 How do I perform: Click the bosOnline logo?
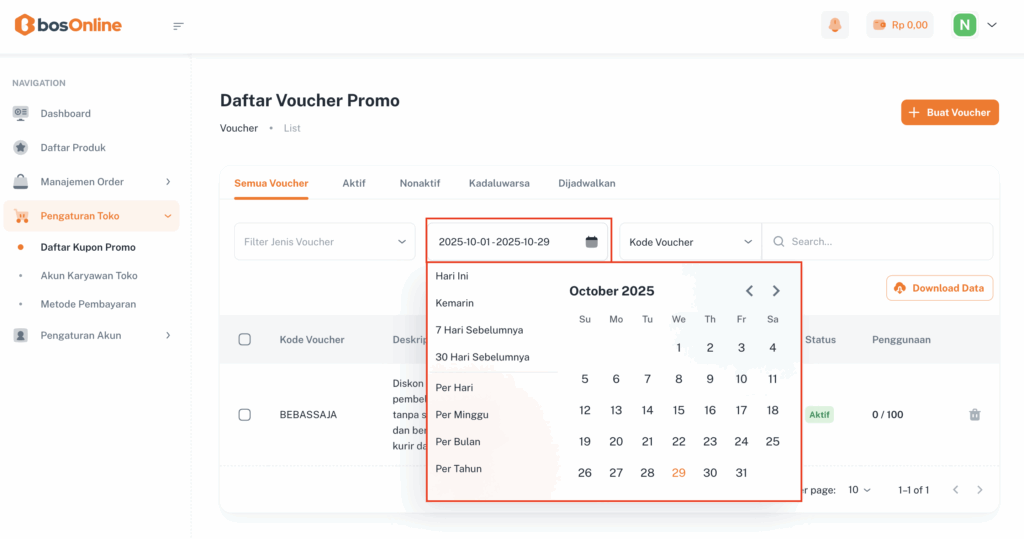(68, 25)
